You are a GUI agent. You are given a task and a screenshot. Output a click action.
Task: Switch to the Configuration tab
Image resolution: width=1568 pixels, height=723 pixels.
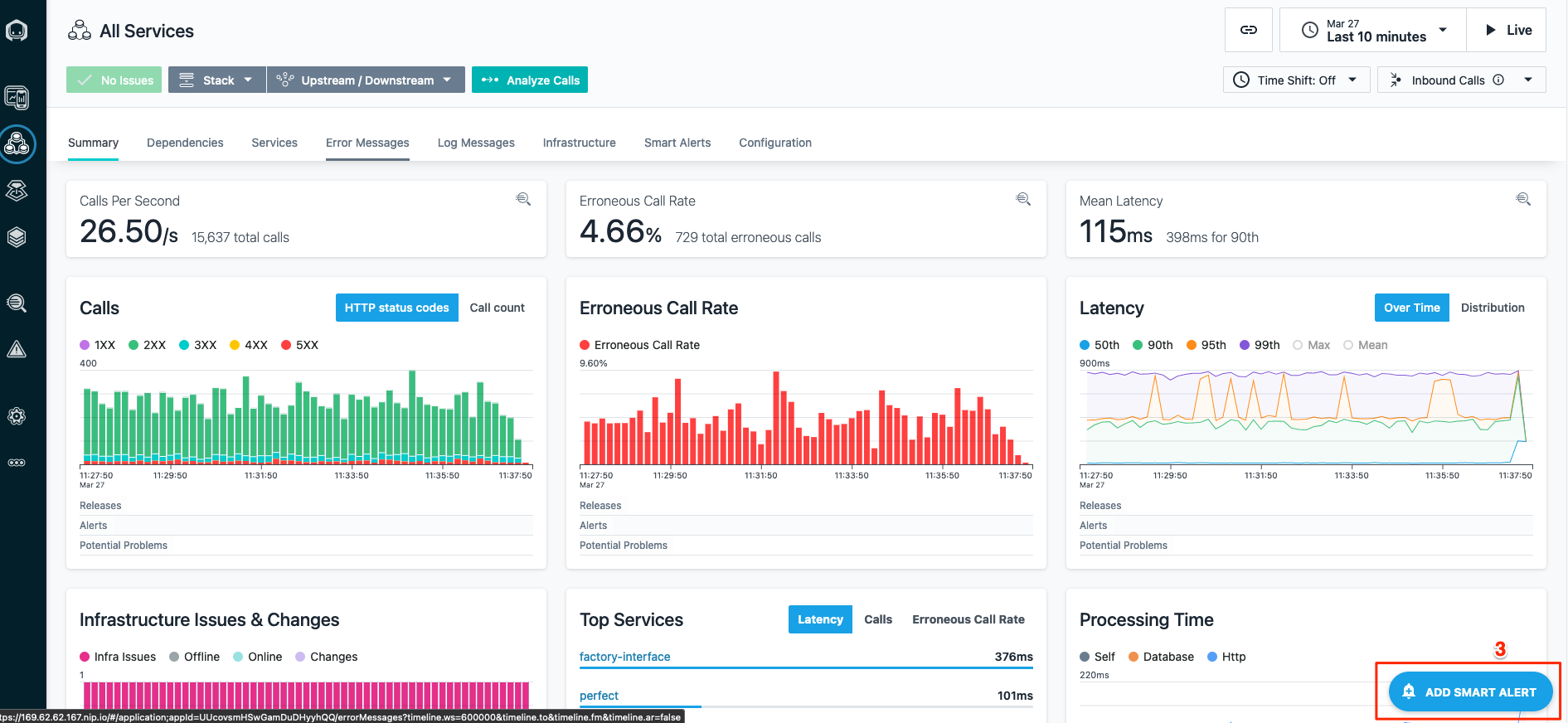click(x=775, y=143)
